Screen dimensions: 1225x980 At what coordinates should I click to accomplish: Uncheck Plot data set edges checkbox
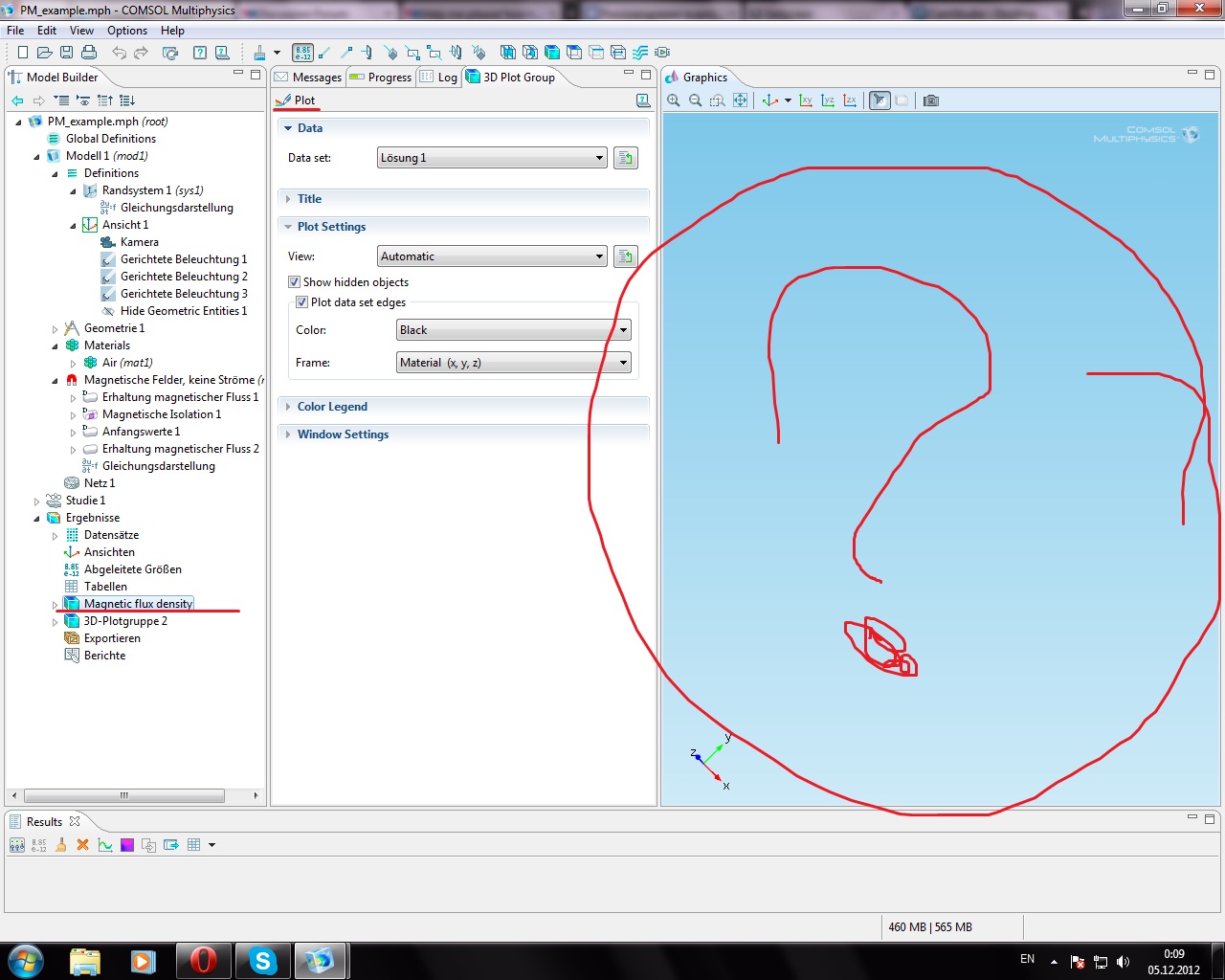[x=302, y=302]
